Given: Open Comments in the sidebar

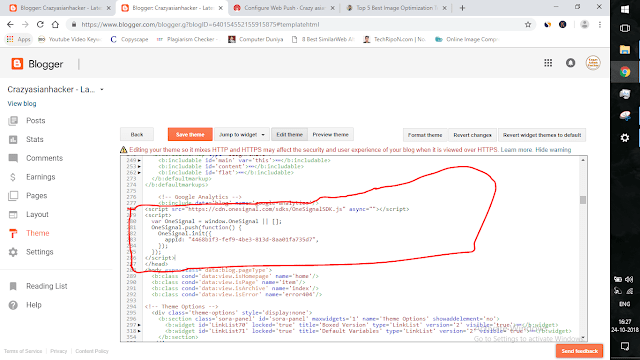Looking at the screenshot, I should point(44,158).
